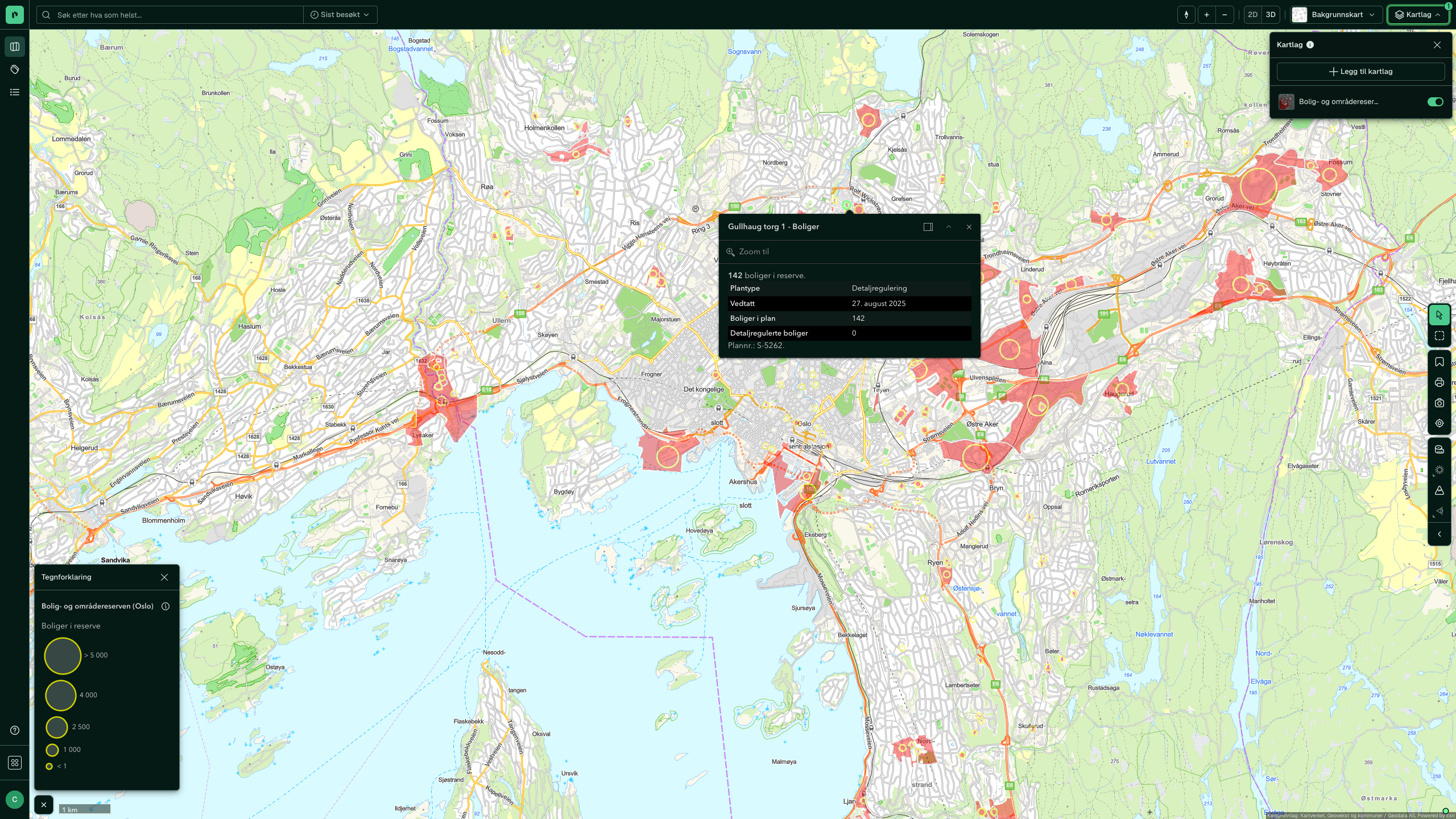1456x819 pixels.
Task: Open the measuring tape tool
Action: click(1440, 449)
